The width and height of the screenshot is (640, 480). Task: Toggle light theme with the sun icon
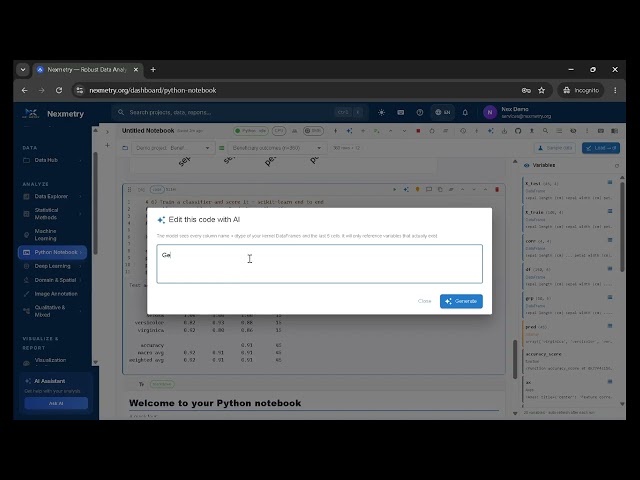(381, 112)
